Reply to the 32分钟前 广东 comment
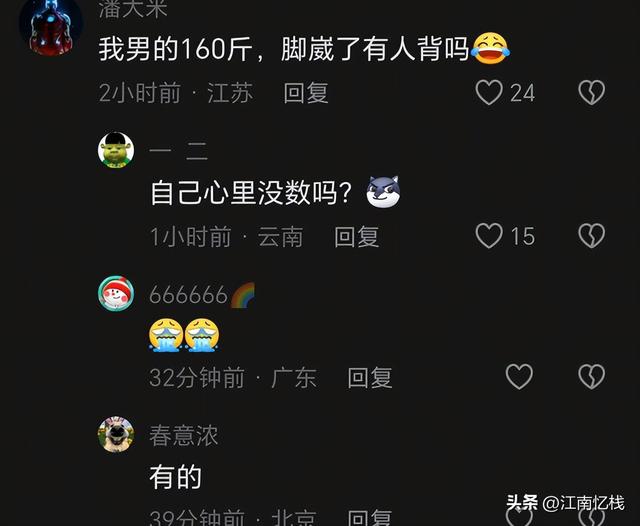This screenshot has height=526, width=640. pyautogui.click(x=370, y=377)
